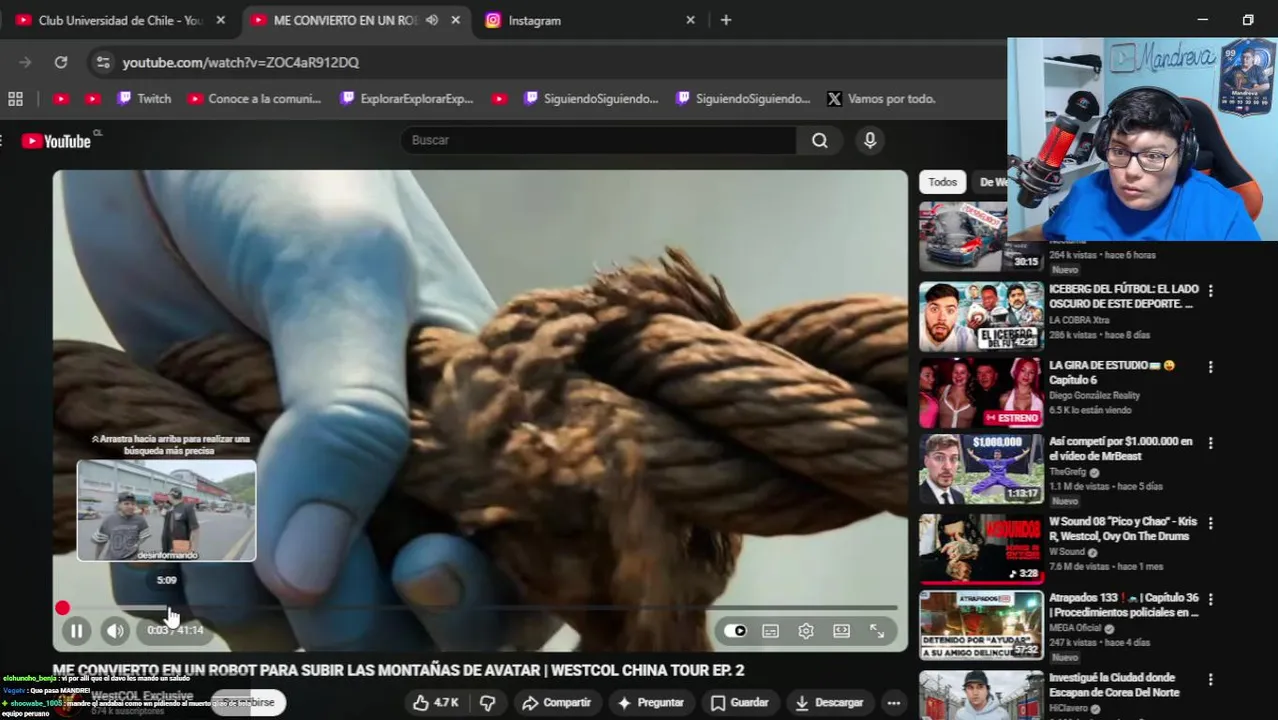
Task: Click the forward navigation arrow
Action: pos(25,62)
